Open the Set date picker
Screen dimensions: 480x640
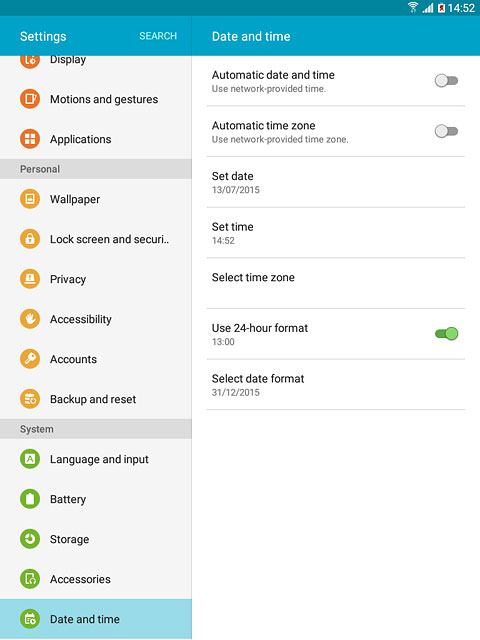(336, 182)
